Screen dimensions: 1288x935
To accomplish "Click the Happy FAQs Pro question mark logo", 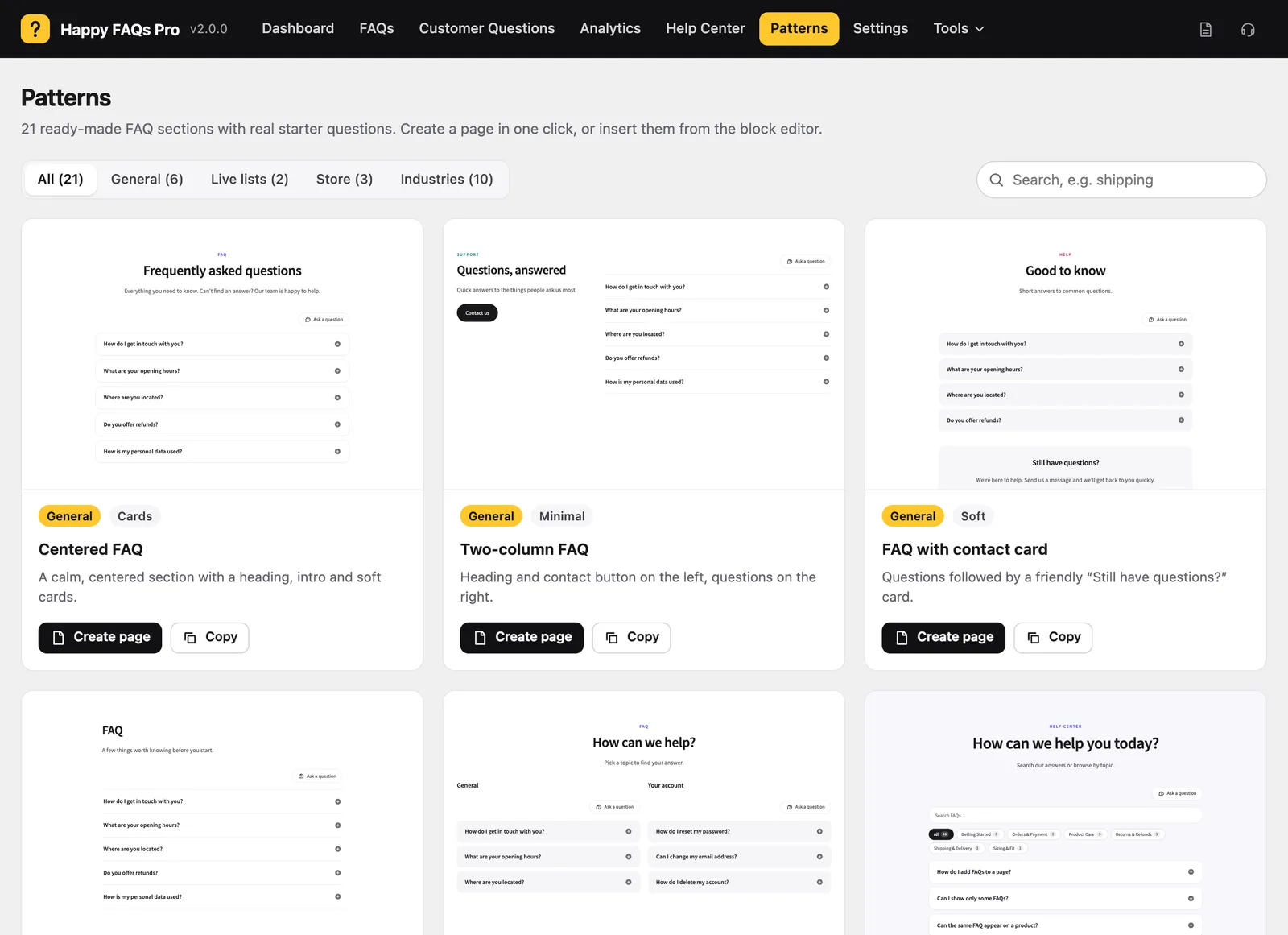I will point(35,29).
